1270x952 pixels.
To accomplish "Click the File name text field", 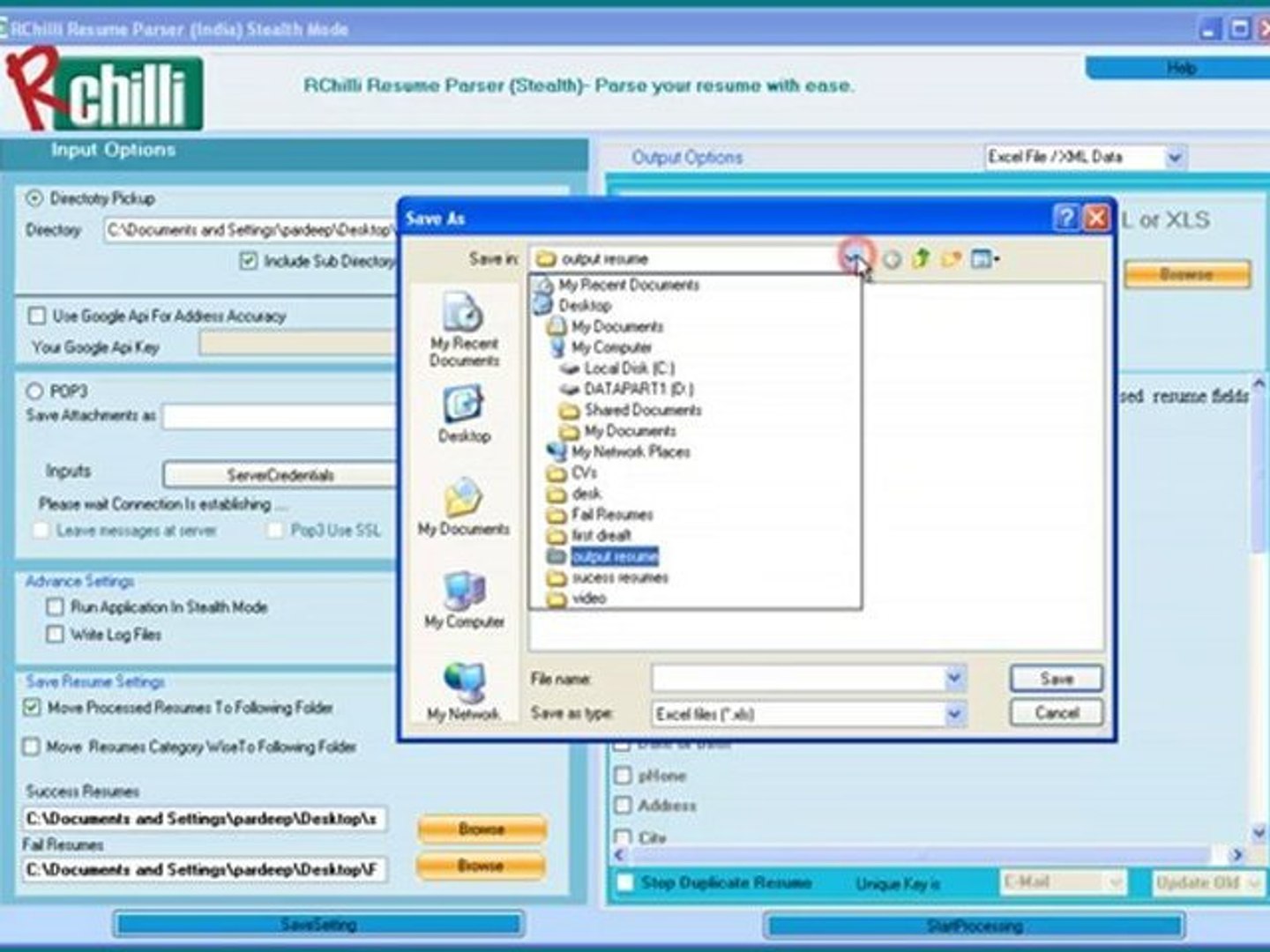I will tap(798, 678).
